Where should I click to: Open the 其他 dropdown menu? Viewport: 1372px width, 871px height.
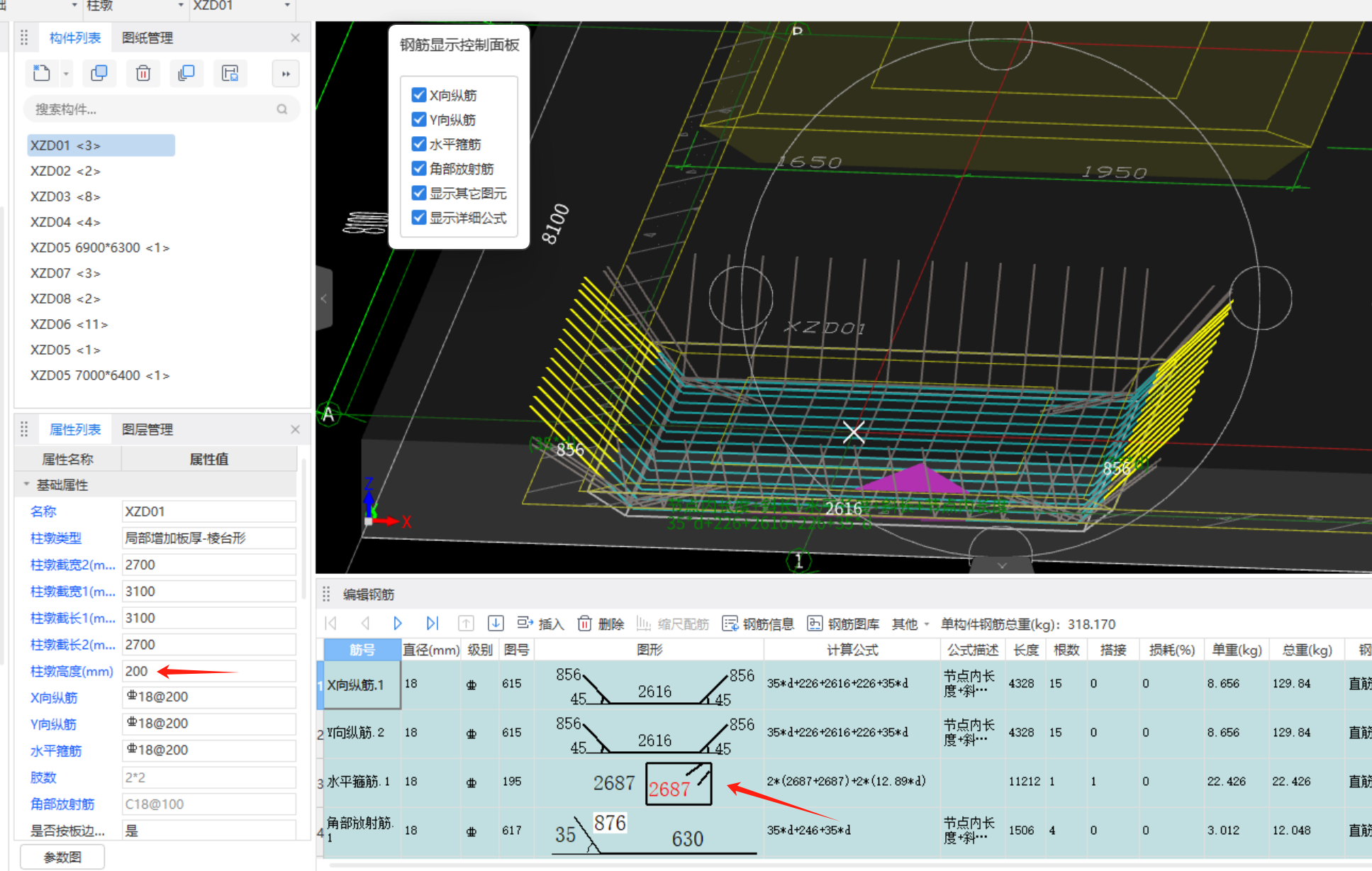coord(910,624)
